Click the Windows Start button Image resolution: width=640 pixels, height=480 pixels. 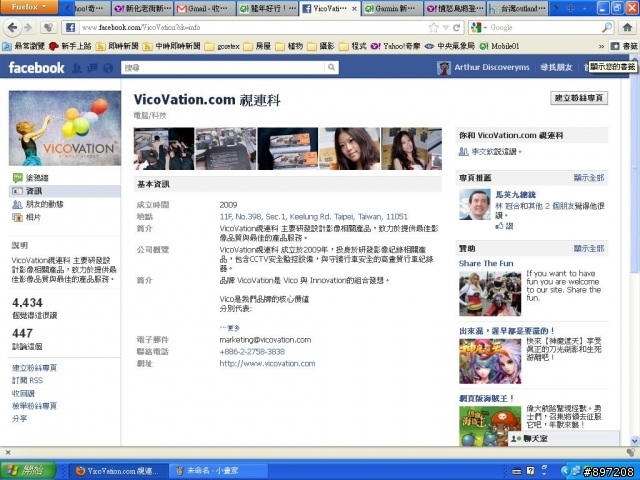point(28,471)
